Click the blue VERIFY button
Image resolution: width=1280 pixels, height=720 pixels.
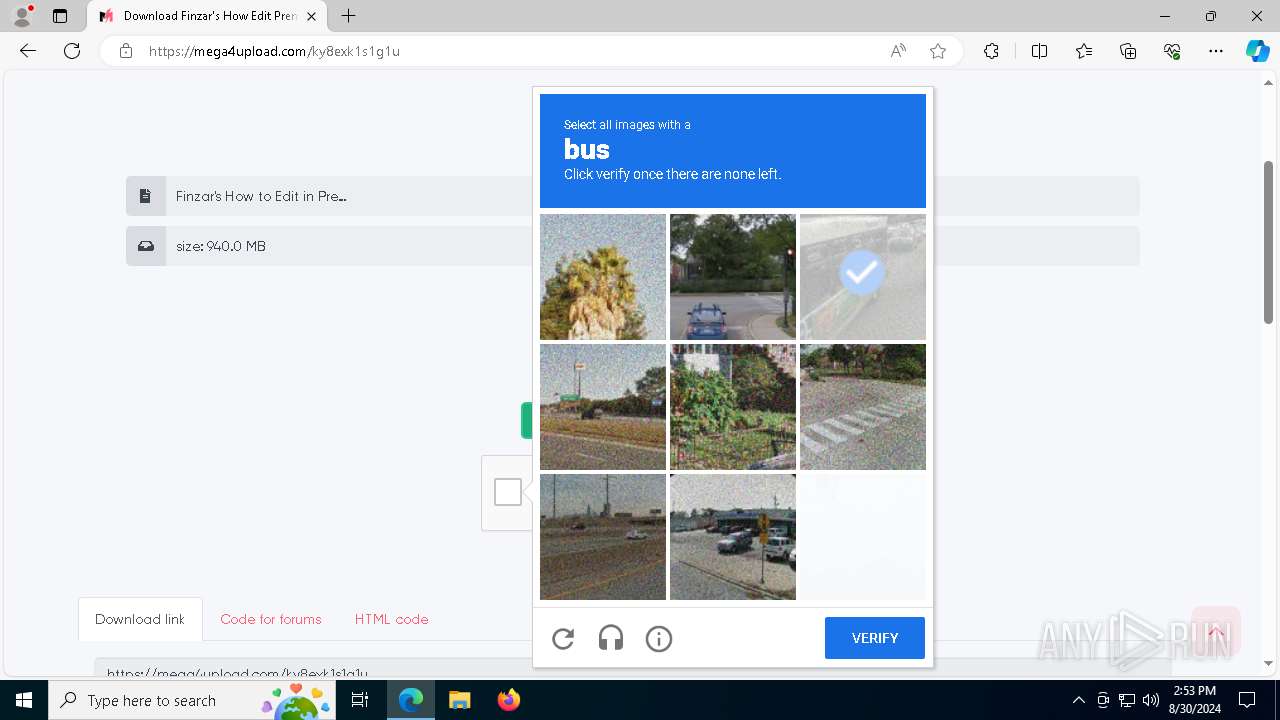click(x=875, y=638)
